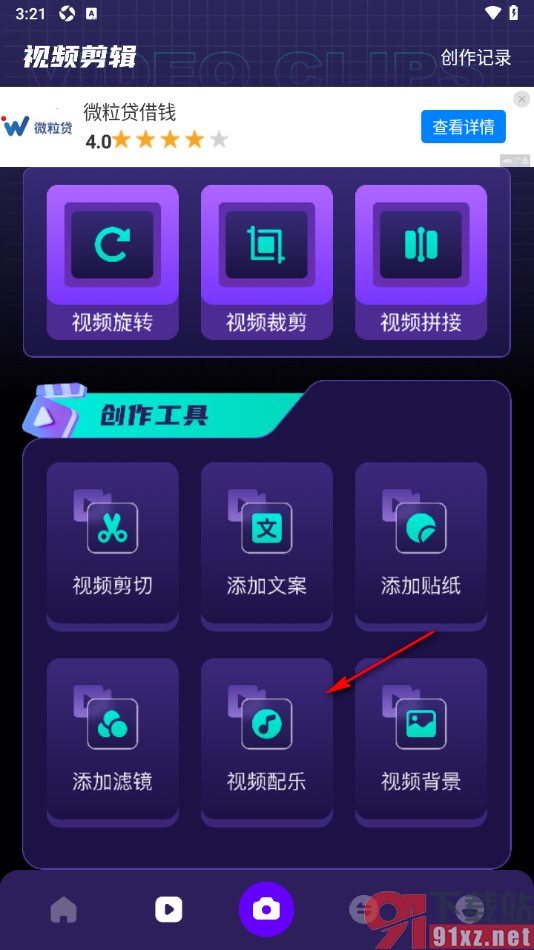Open the 视频旋转 rotate tool
This screenshot has width=534, height=950.
click(x=113, y=262)
